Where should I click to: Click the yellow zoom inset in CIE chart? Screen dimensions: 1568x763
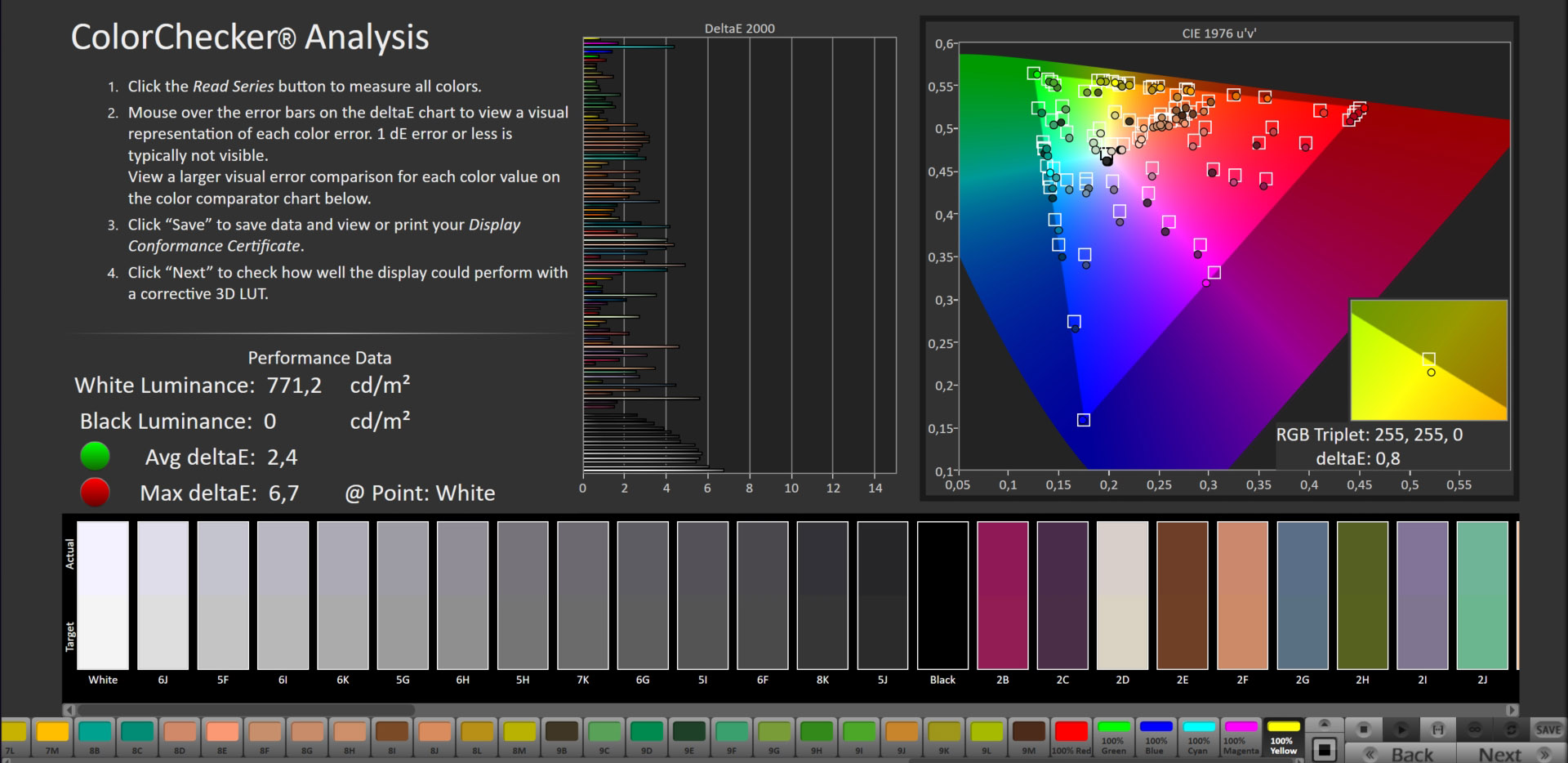(x=1428, y=360)
